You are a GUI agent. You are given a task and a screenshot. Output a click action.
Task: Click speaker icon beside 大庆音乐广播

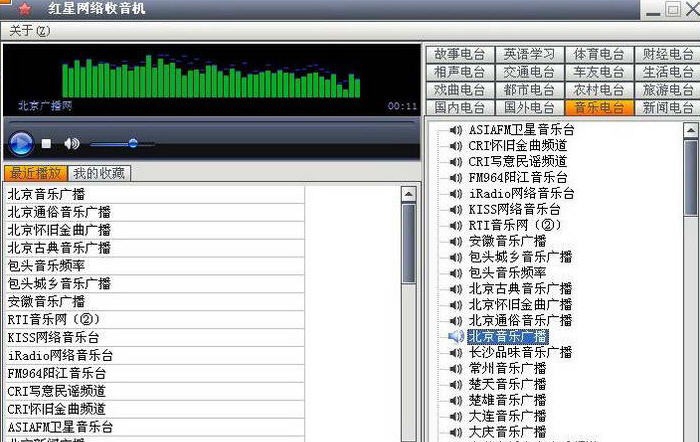pyautogui.click(x=455, y=432)
